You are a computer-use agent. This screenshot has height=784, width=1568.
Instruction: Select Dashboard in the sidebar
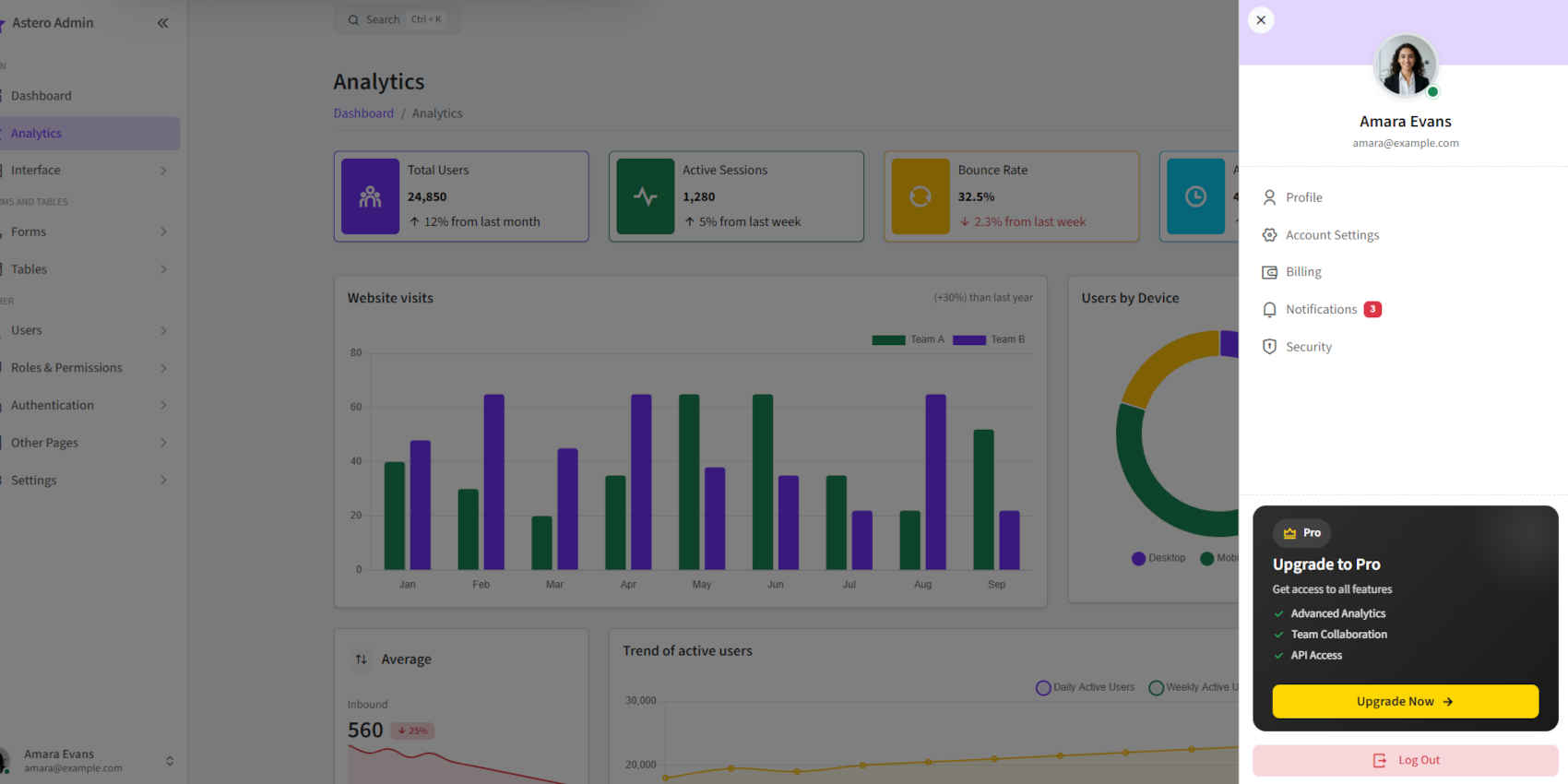click(x=42, y=96)
